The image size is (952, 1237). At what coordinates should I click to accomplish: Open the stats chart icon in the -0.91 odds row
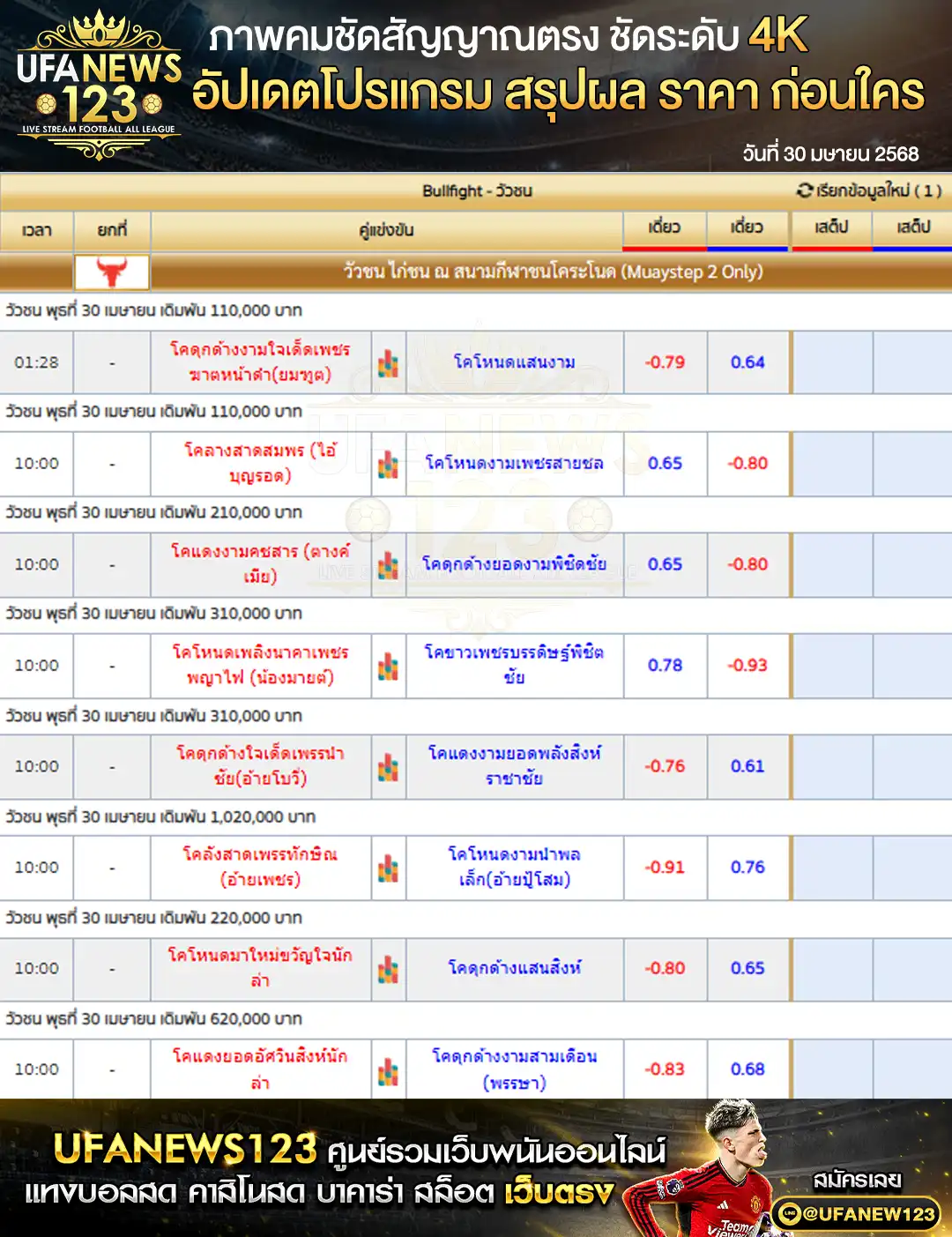[389, 868]
